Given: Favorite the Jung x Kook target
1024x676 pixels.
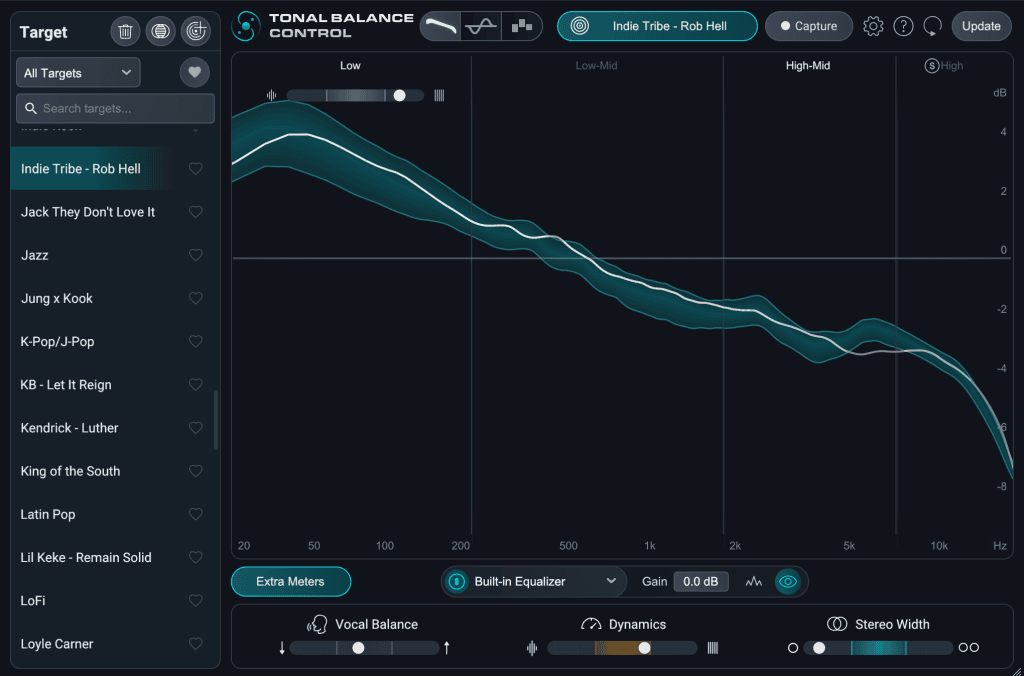Looking at the screenshot, I should click(x=195, y=298).
